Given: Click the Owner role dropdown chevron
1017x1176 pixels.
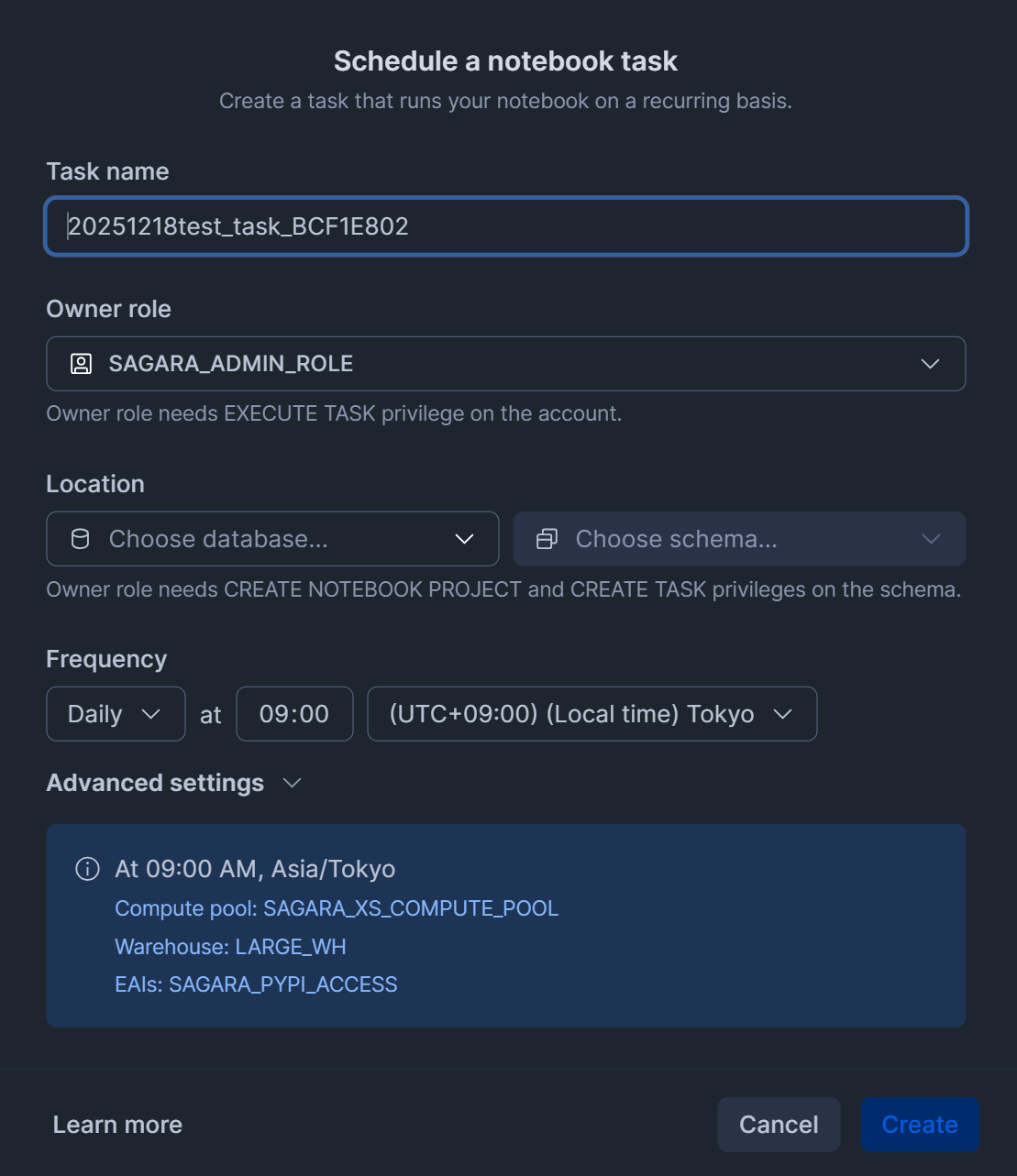Looking at the screenshot, I should [x=930, y=364].
